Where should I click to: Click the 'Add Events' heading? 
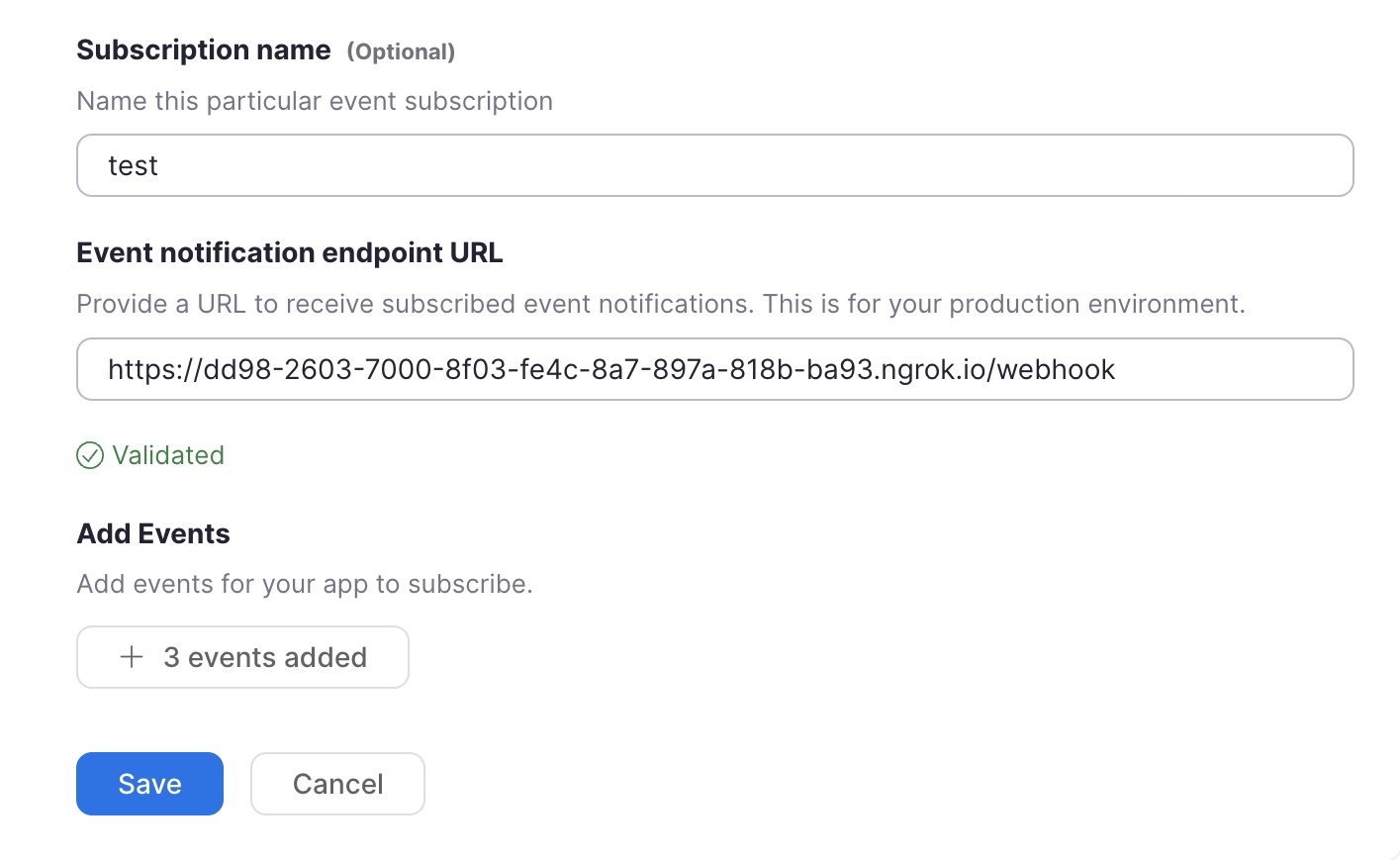click(x=153, y=533)
